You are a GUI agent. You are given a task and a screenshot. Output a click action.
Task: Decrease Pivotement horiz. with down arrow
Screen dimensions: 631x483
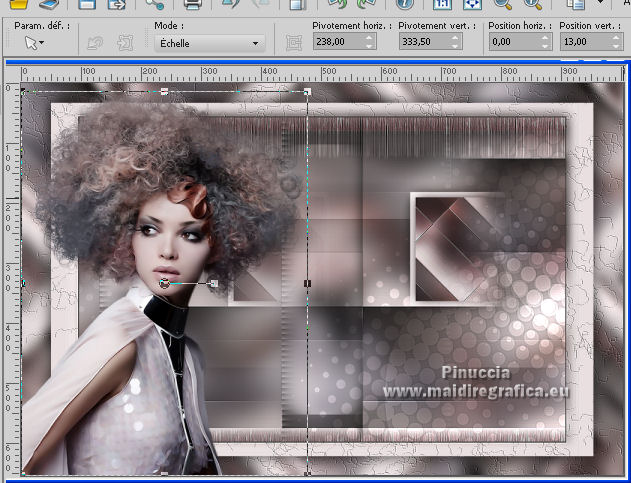pyautogui.click(x=370, y=45)
